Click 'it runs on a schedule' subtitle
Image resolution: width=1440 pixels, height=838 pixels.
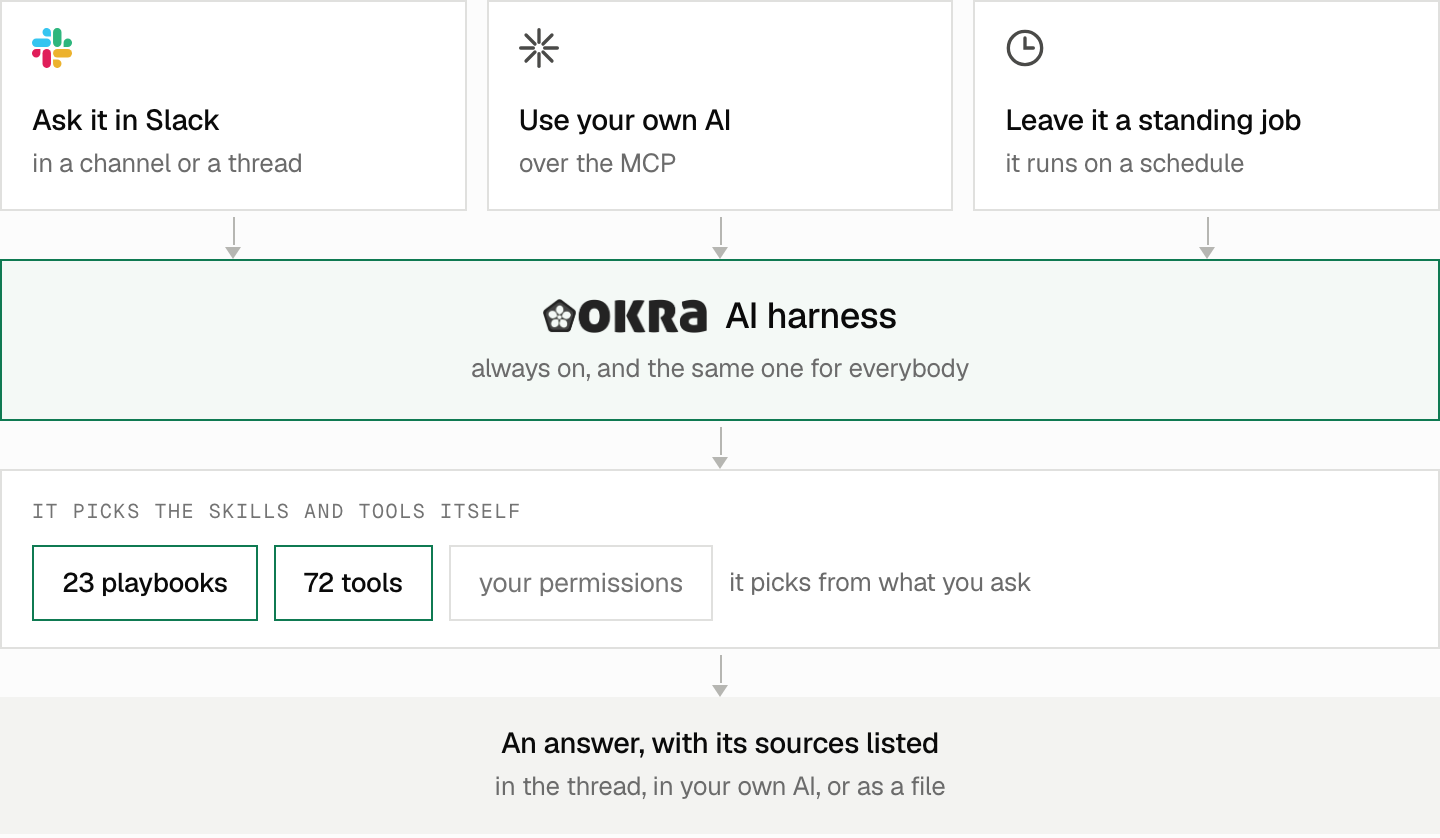pos(1125,163)
